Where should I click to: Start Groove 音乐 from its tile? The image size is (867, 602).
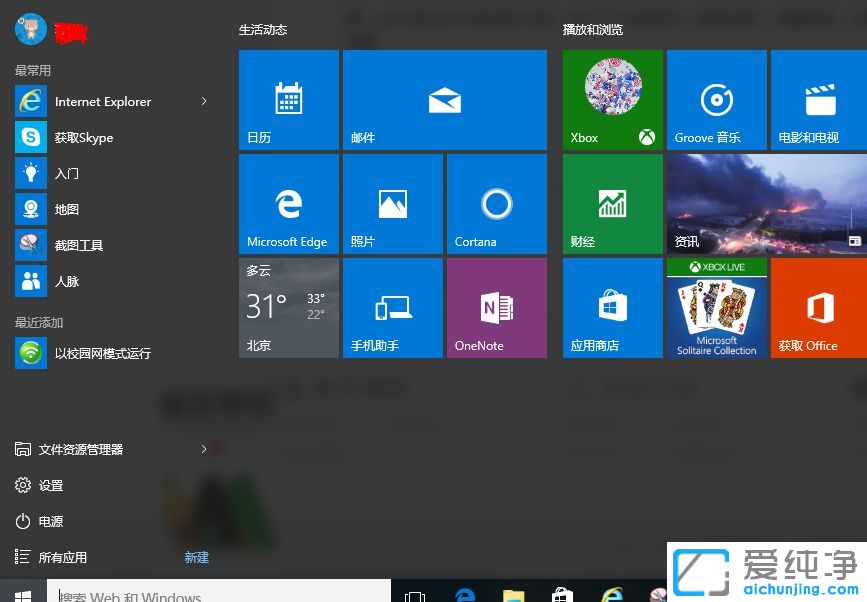point(716,99)
